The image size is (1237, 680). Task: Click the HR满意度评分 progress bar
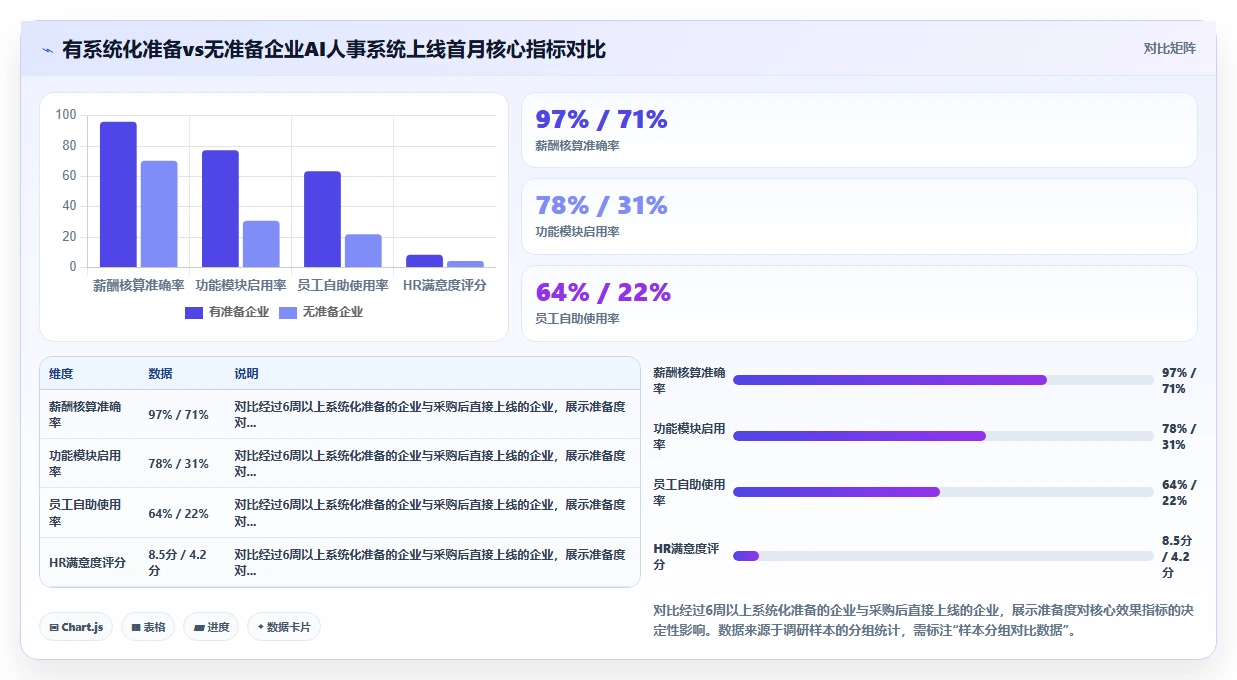point(943,556)
